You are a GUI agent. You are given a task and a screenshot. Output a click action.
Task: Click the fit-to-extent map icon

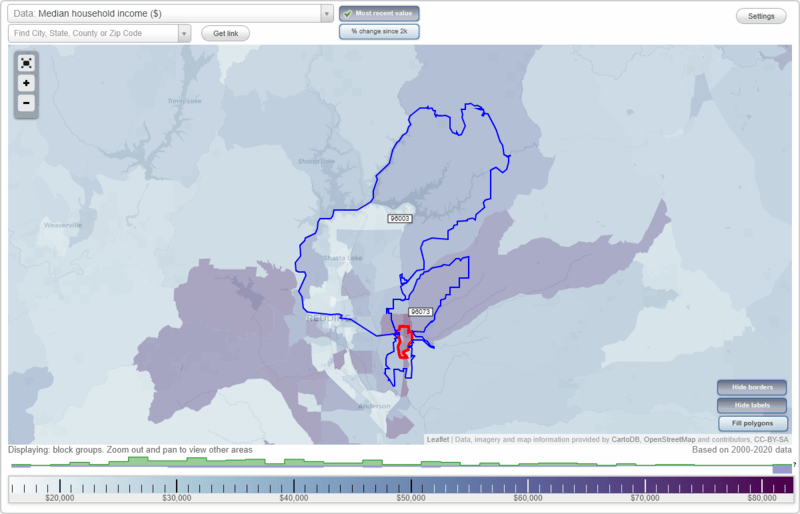pos(26,63)
